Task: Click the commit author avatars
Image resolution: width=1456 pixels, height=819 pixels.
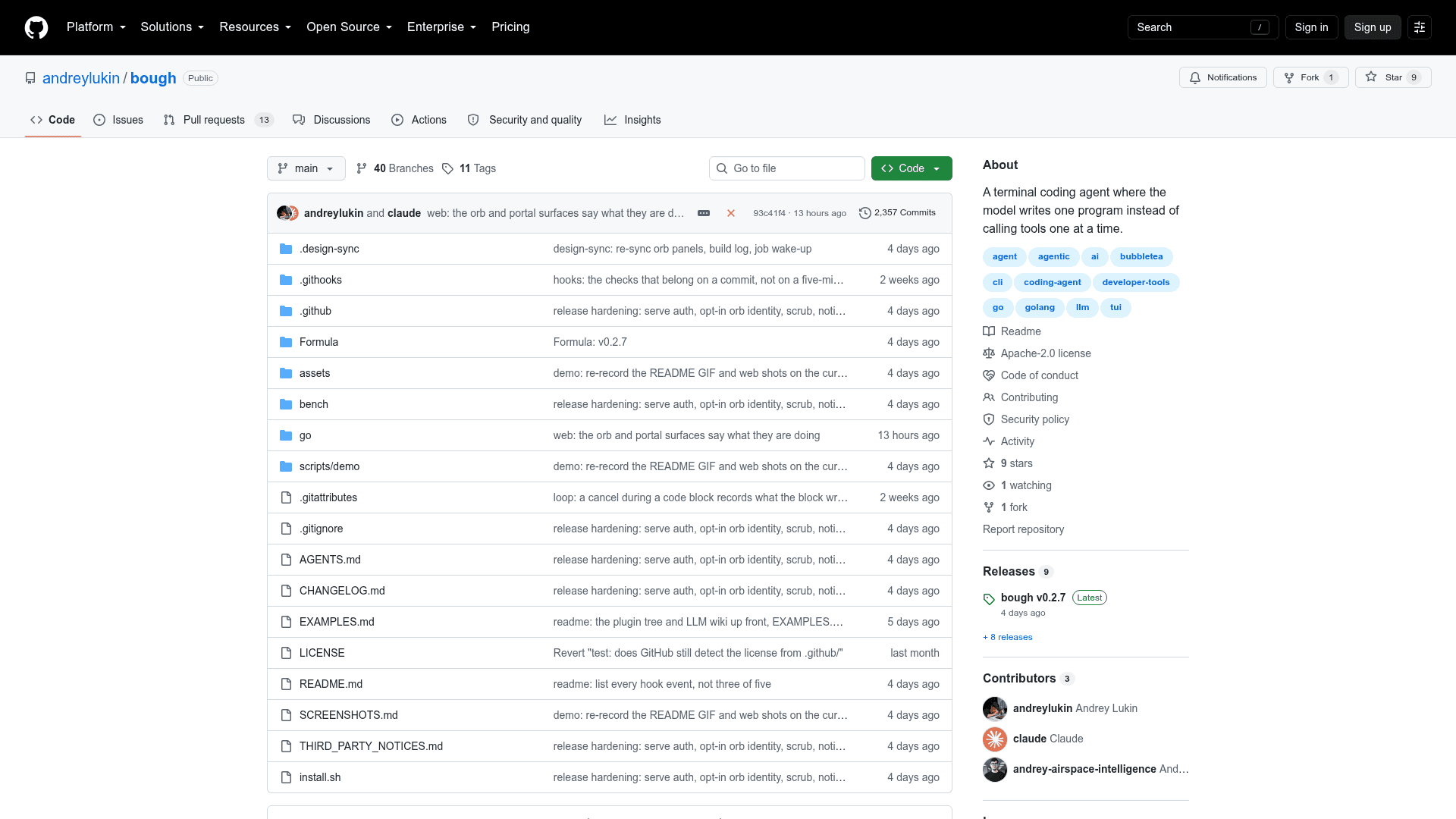Action: click(287, 213)
